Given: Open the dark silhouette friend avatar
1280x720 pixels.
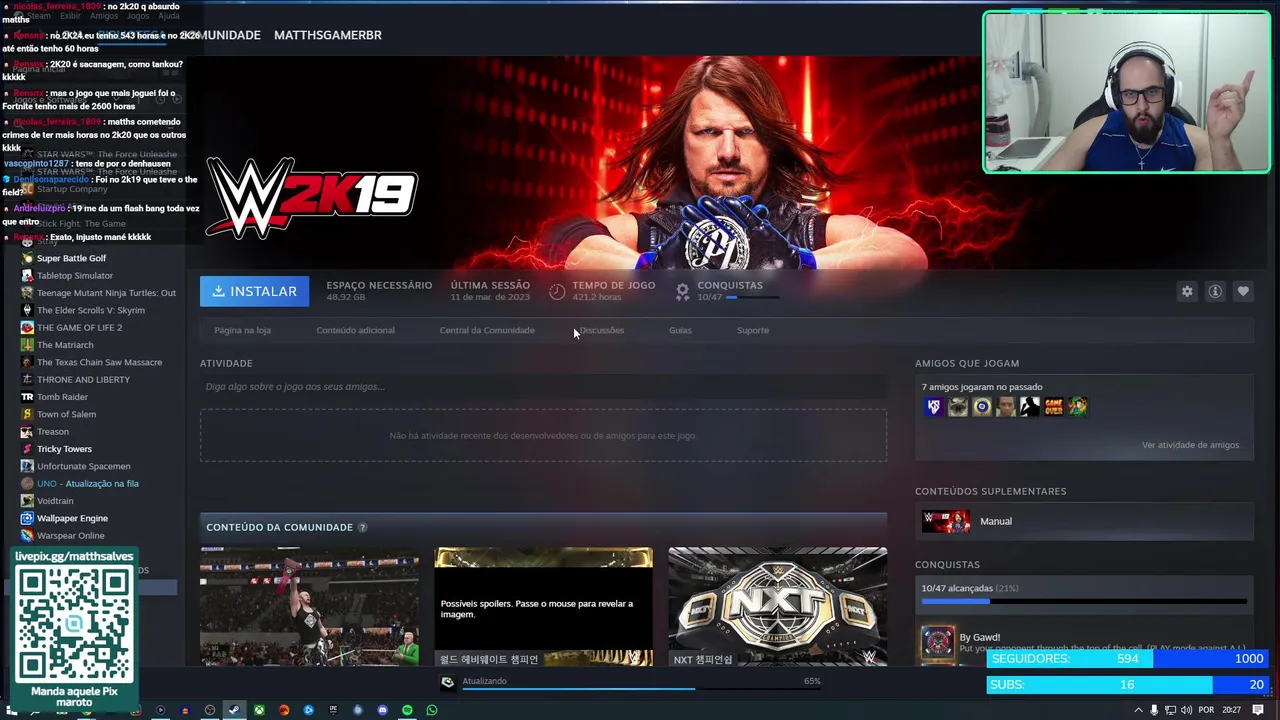Looking at the screenshot, I should [x=1029, y=406].
